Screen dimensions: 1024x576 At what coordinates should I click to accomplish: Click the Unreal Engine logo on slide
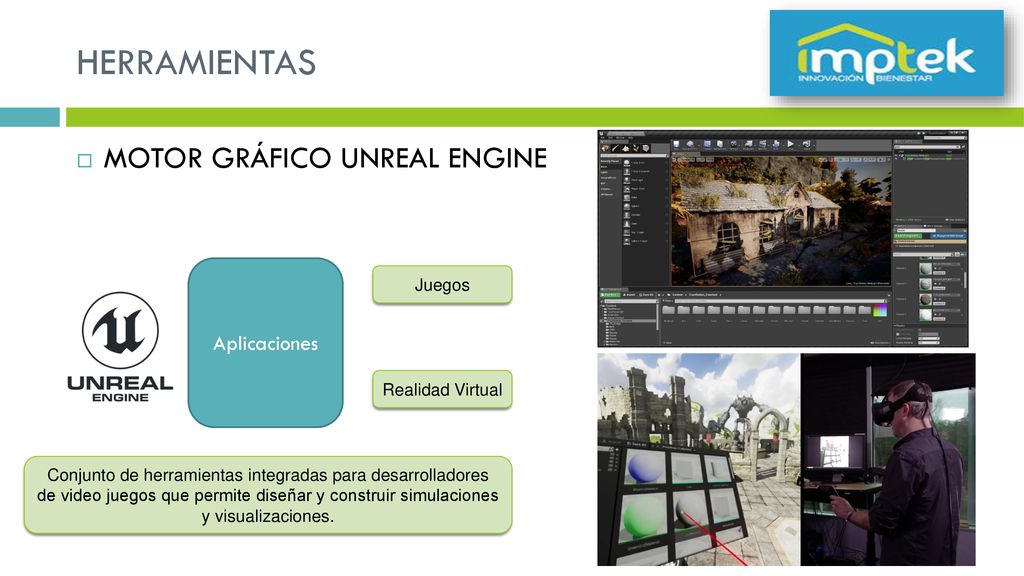click(x=120, y=347)
